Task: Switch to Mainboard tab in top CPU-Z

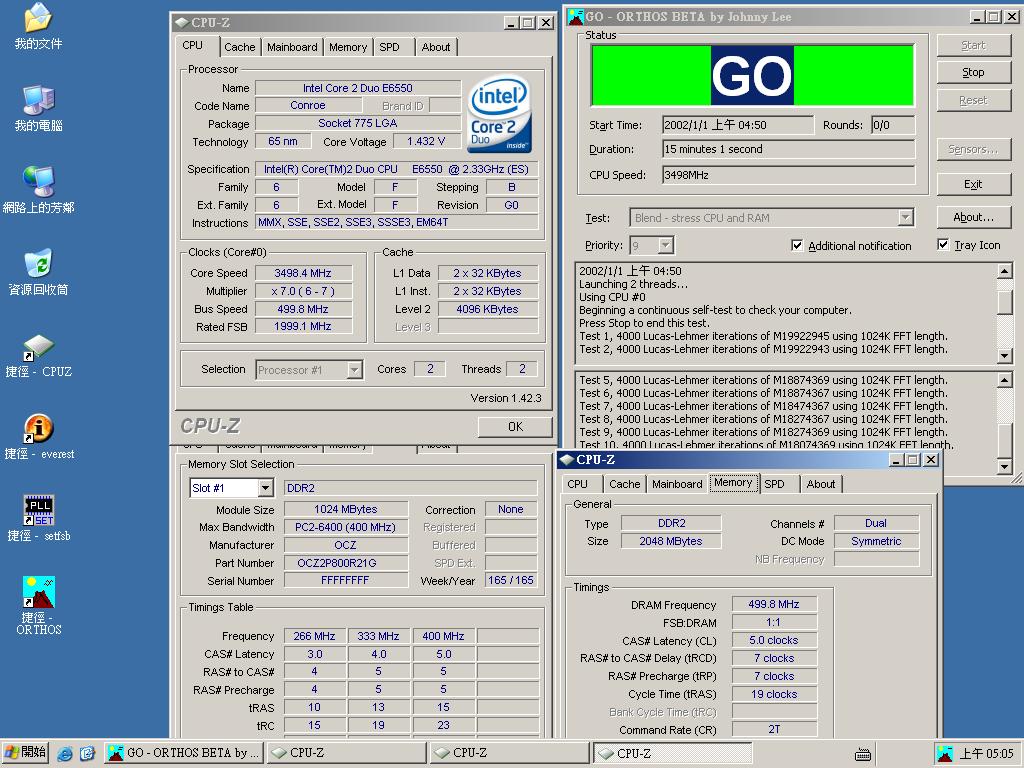Action: coord(292,47)
